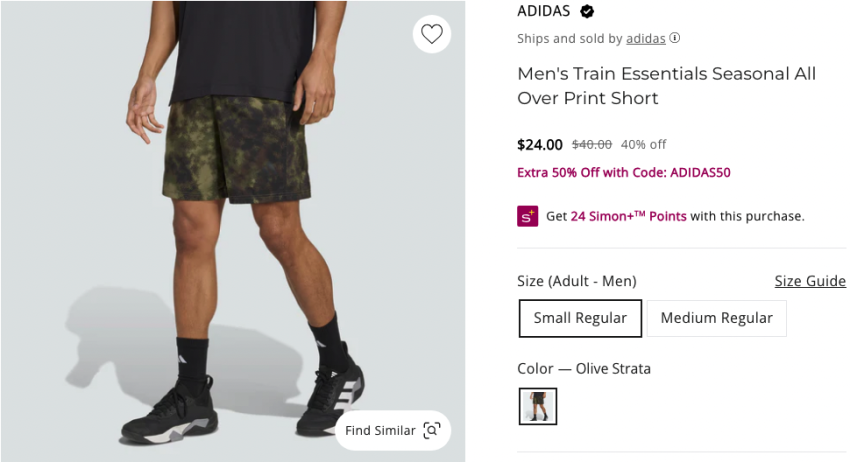Pick the Olive Strata color swatch
This screenshot has height=462, width=850.
(x=538, y=406)
